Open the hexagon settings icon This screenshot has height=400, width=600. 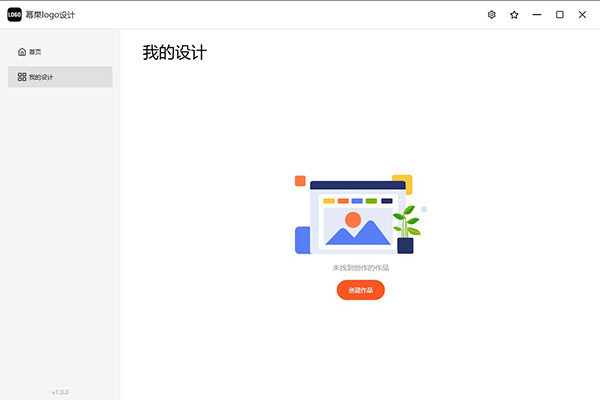pos(491,15)
